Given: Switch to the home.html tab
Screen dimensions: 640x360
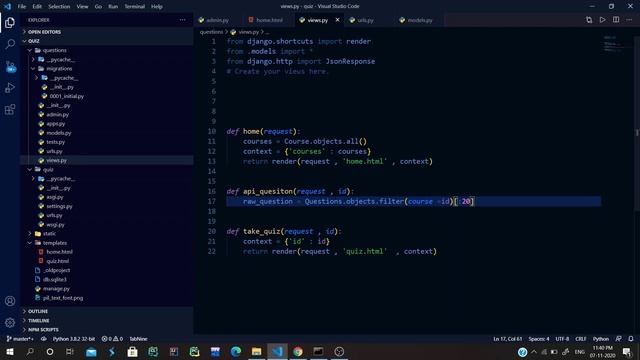Looking at the screenshot, I should (269, 20).
